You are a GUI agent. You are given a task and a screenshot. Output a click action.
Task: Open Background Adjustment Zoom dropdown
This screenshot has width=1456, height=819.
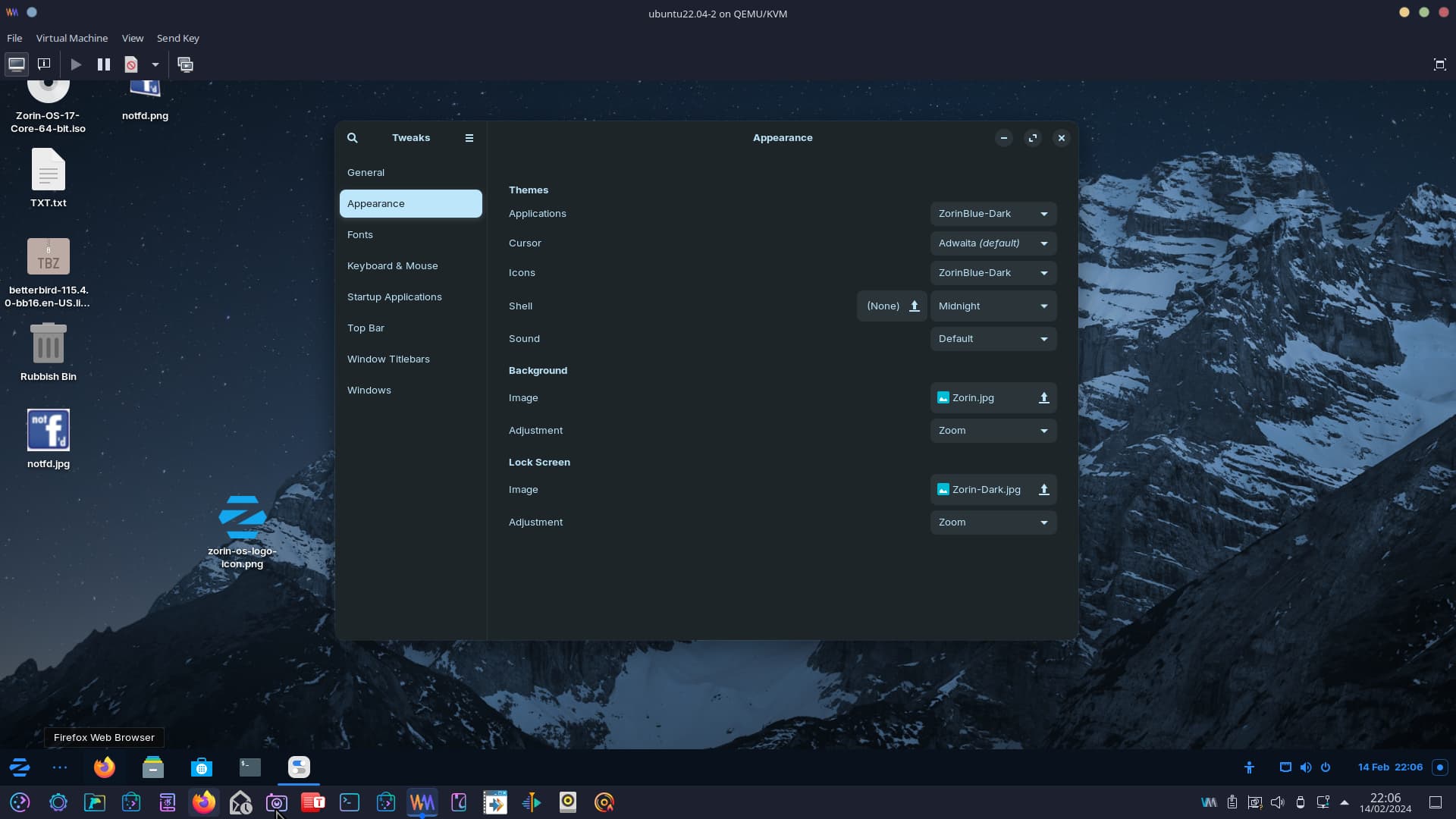993,431
